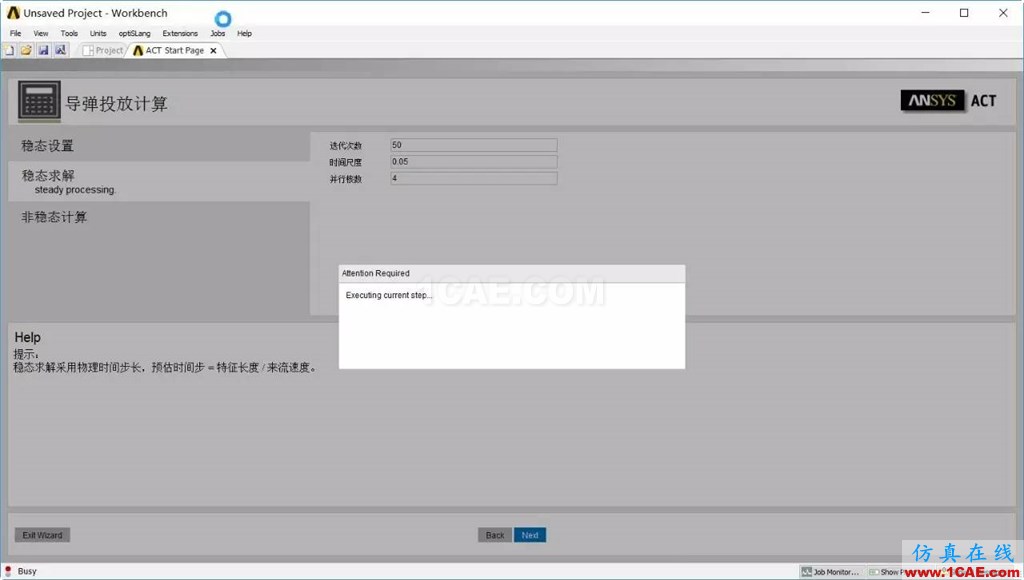Click the Back button
This screenshot has height=580, width=1024.
pyautogui.click(x=495, y=535)
